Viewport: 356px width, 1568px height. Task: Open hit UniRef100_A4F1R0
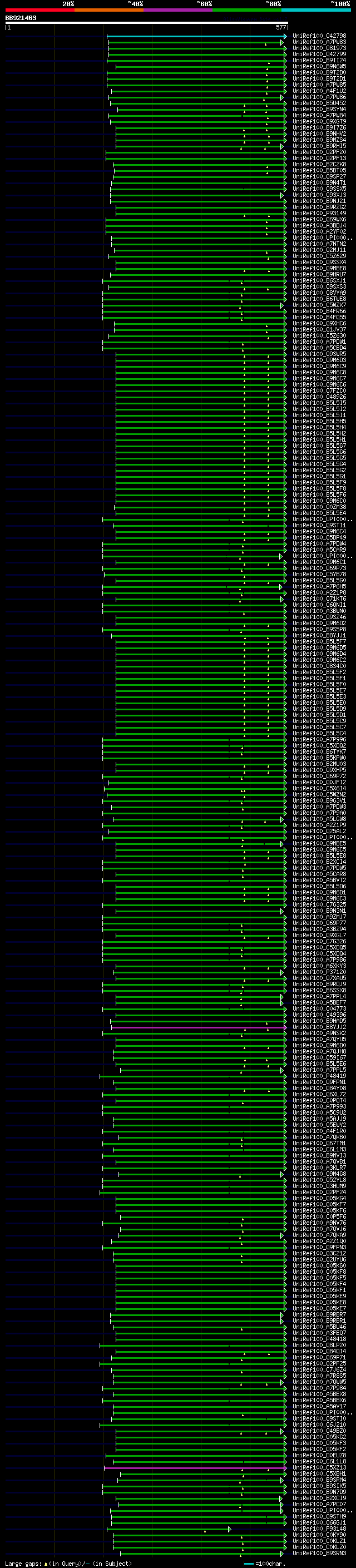click(319, 1131)
